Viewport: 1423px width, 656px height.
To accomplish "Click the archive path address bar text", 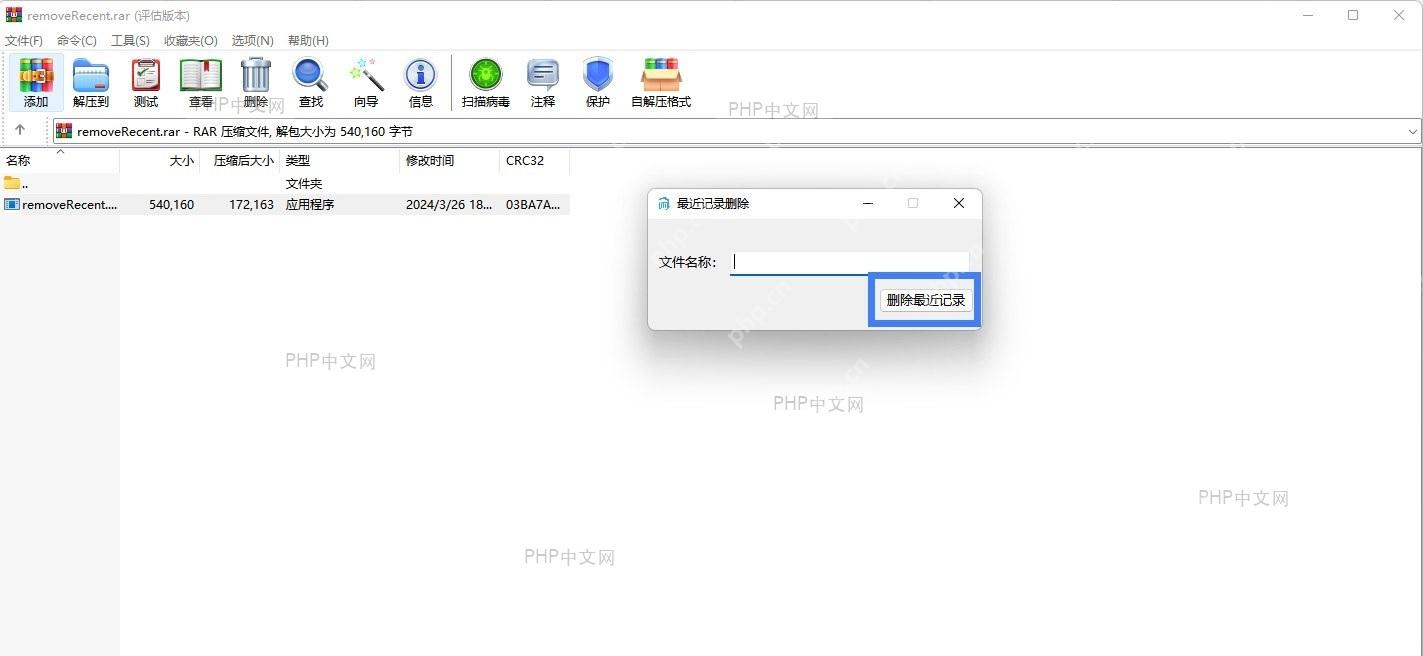I will (x=245, y=131).
